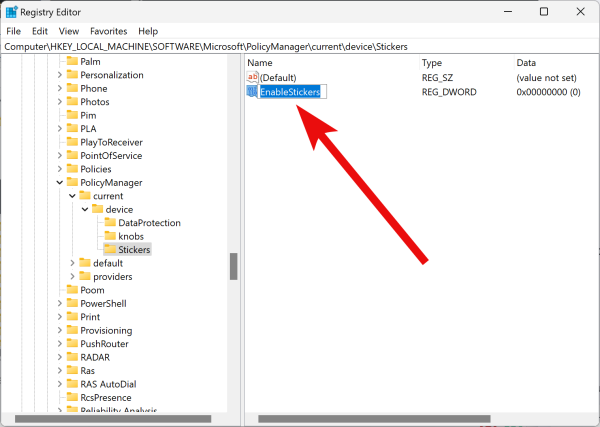The height and width of the screenshot is (427, 600).
Task: Collapse the current key node
Action: (x=72, y=196)
